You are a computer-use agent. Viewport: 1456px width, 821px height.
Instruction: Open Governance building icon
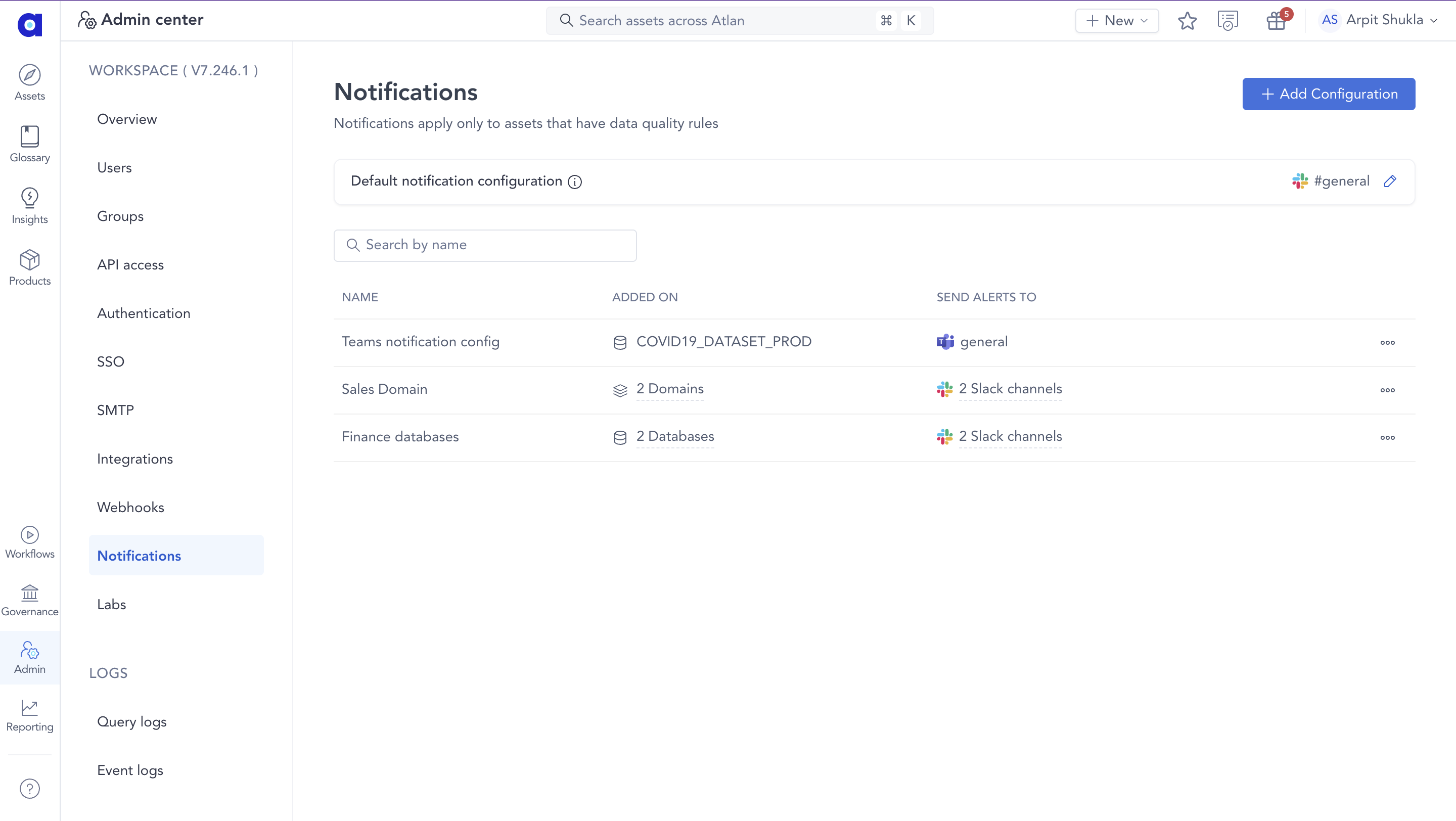(29, 592)
